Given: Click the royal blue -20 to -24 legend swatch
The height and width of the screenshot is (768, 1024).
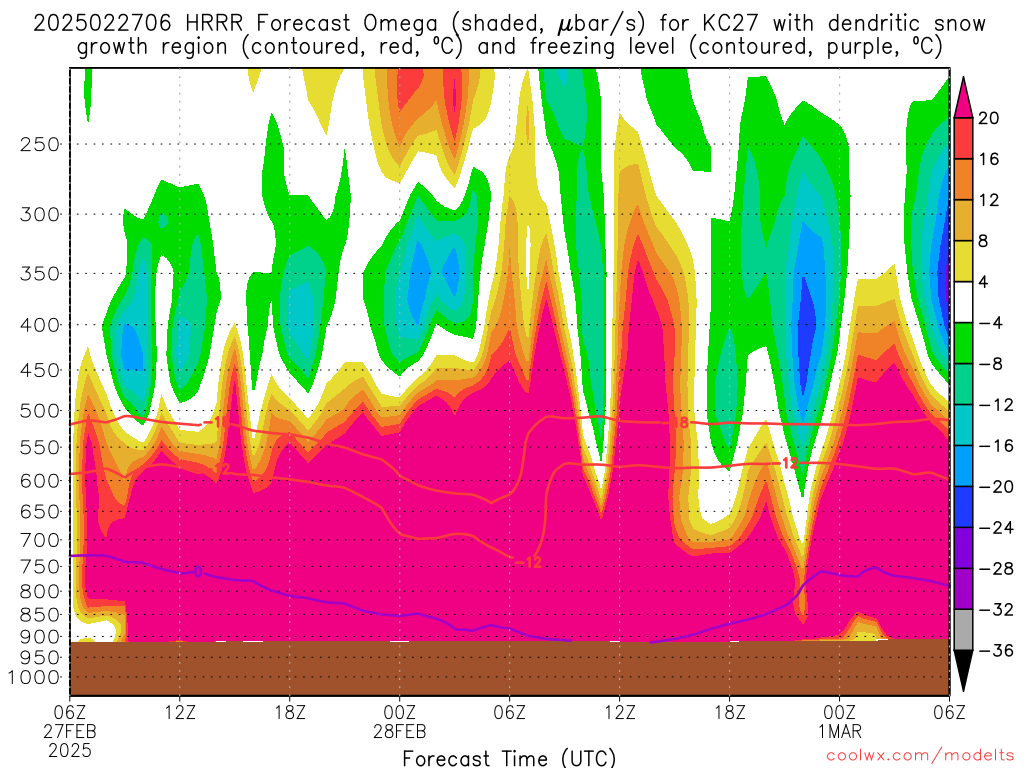Looking at the screenshot, I should 963,507.
